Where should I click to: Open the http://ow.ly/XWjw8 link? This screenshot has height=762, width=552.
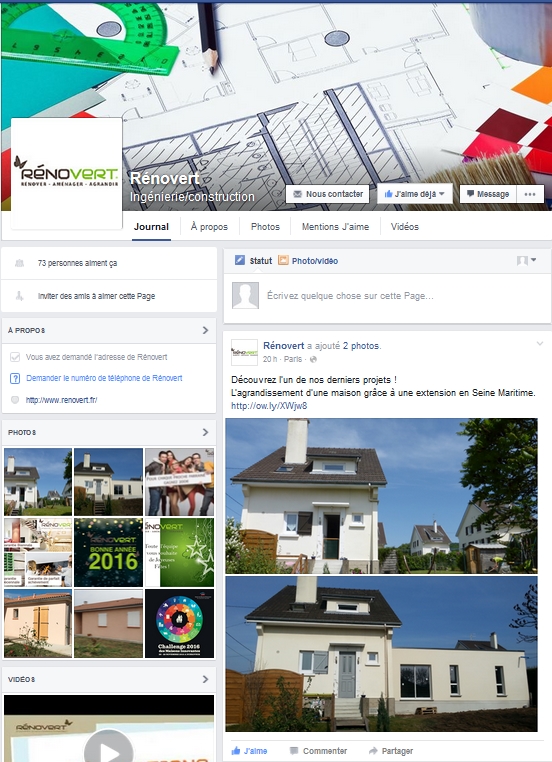(269, 406)
